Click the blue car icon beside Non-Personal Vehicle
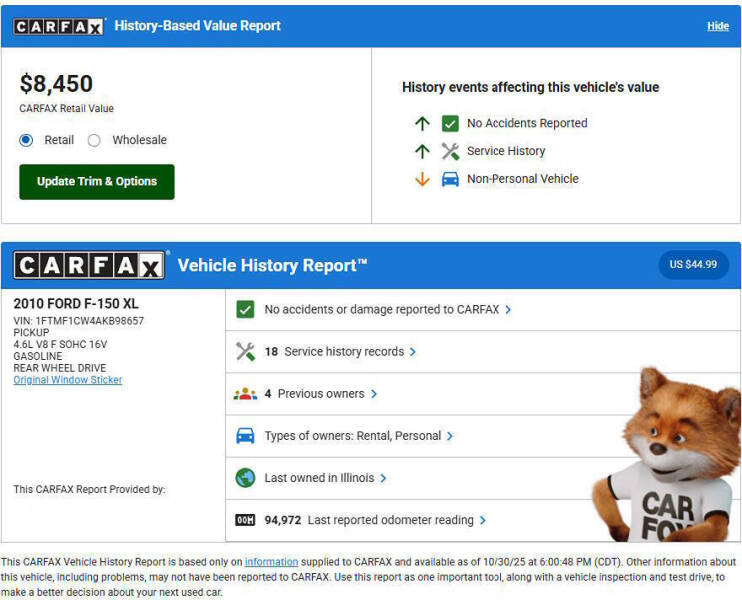 tap(450, 179)
